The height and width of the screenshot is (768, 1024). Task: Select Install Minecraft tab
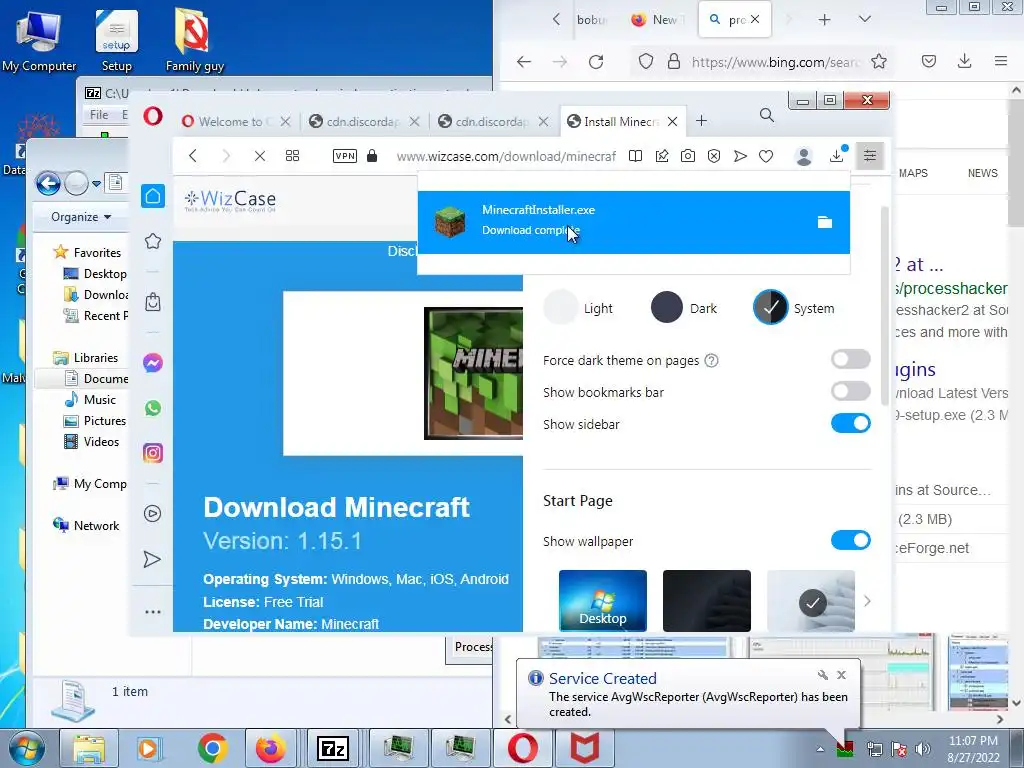[622, 121]
